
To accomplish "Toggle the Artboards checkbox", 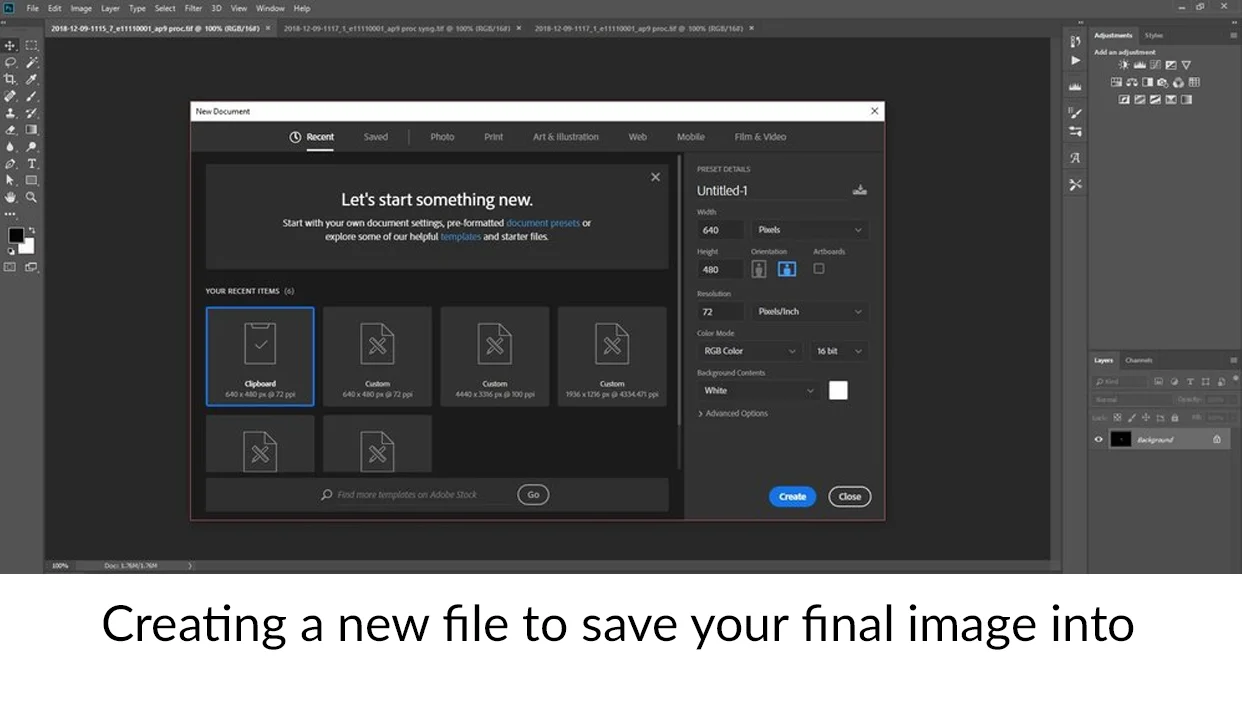I will click(819, 269).
